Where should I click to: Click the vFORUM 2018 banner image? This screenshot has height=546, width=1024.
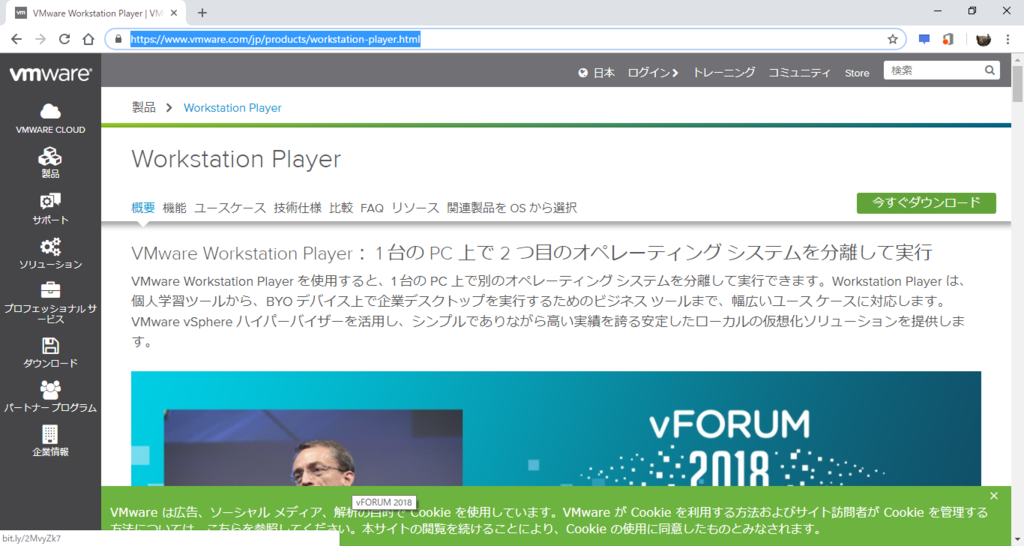pos(556,428)
